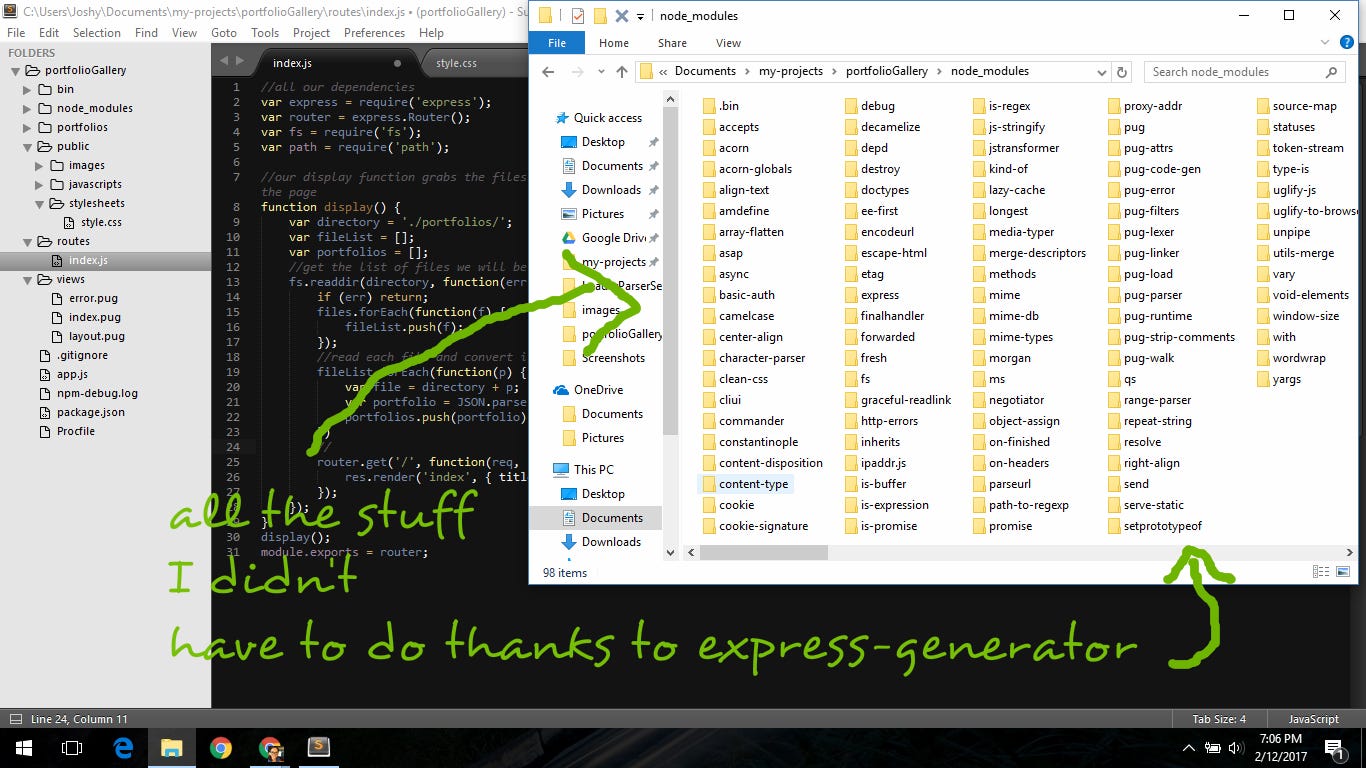The image size is (1366, 768).
Task: Expand the bin folder in Sublime sidebar
Action: 27,89
